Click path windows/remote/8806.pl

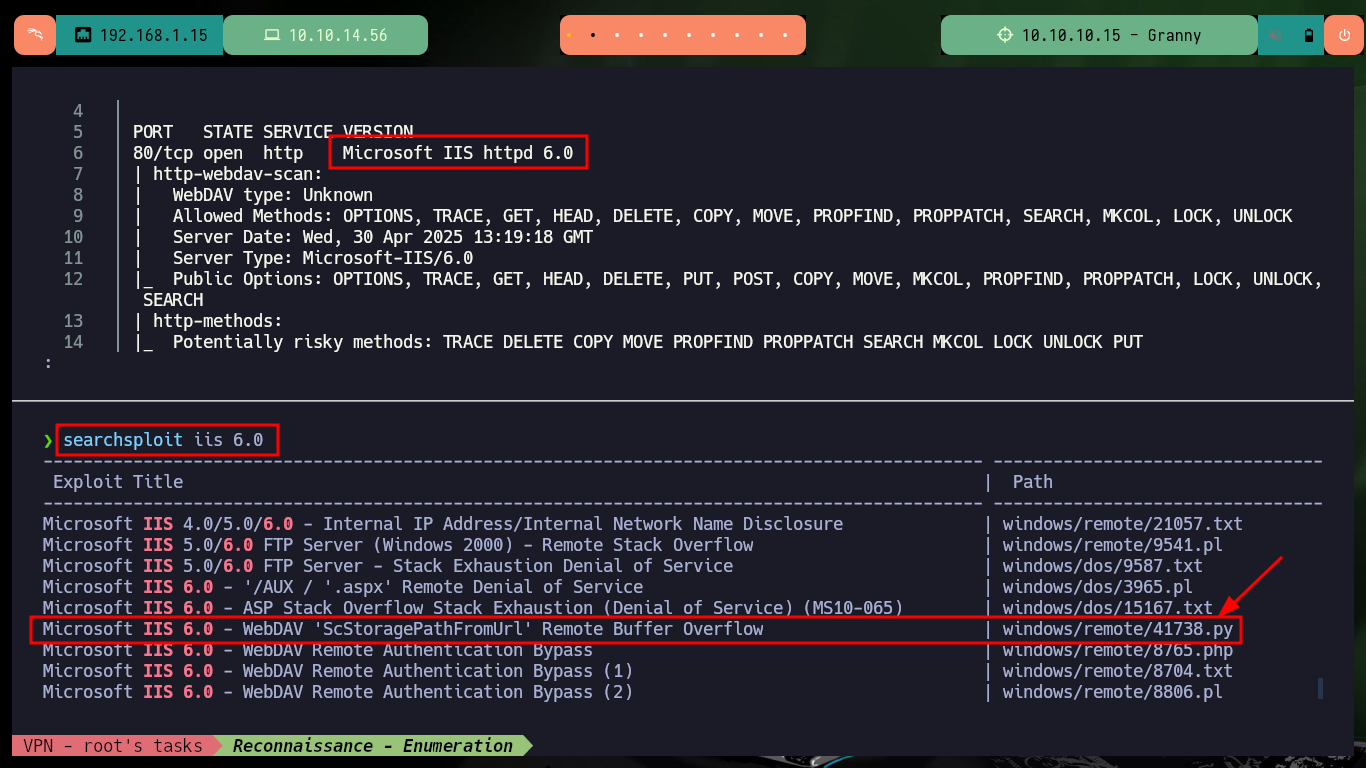pos(1113,692)
